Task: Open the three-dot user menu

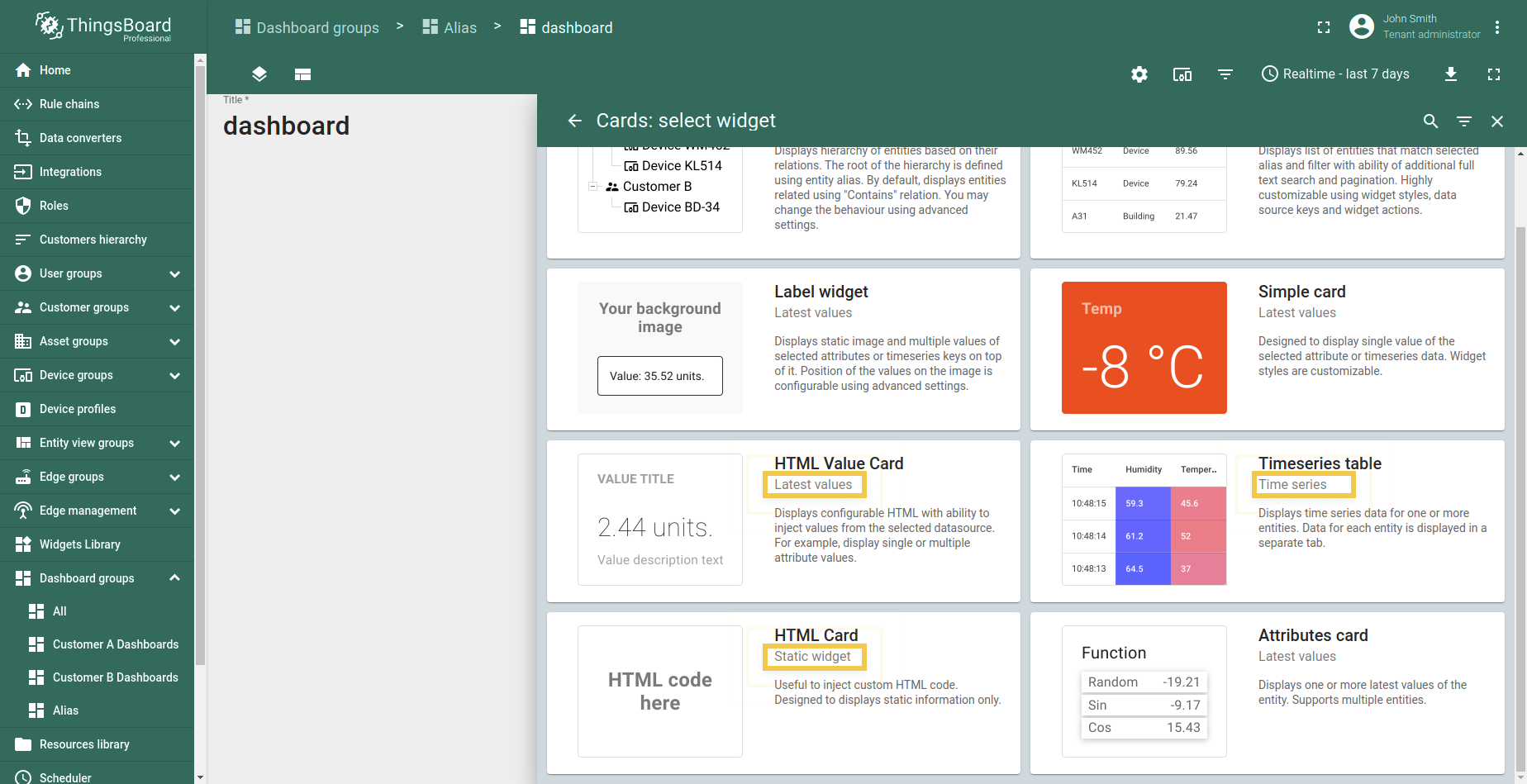Action: [1497, 27]
